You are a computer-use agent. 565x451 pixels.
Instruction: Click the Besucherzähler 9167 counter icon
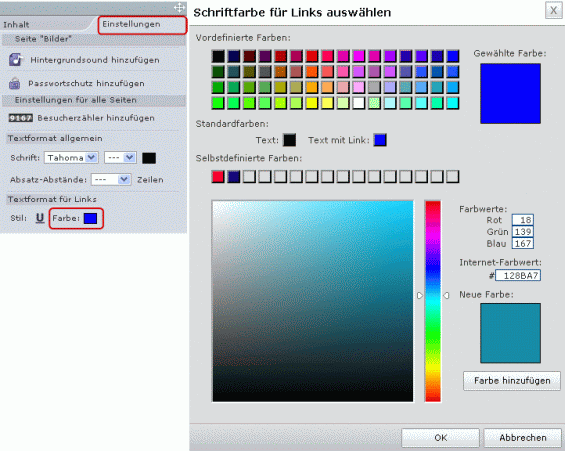21,118
